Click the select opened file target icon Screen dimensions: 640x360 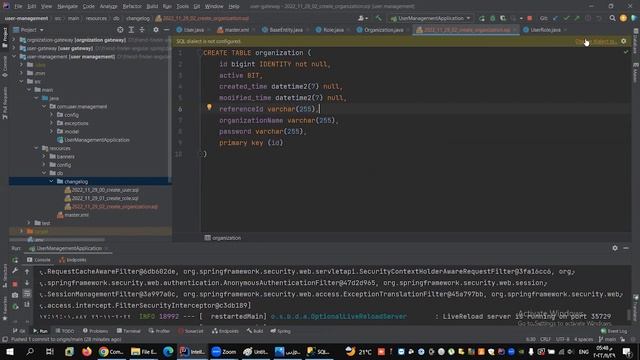pos(120,30)
